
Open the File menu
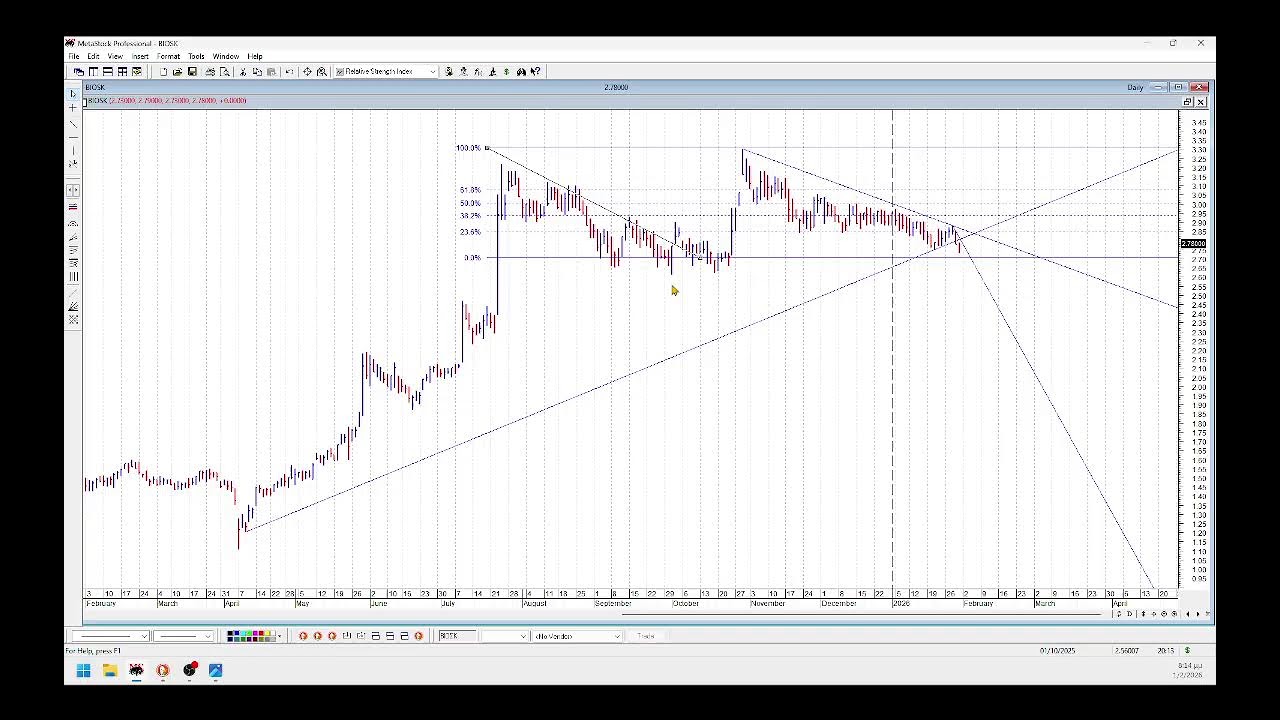click(x=73, y=56)
